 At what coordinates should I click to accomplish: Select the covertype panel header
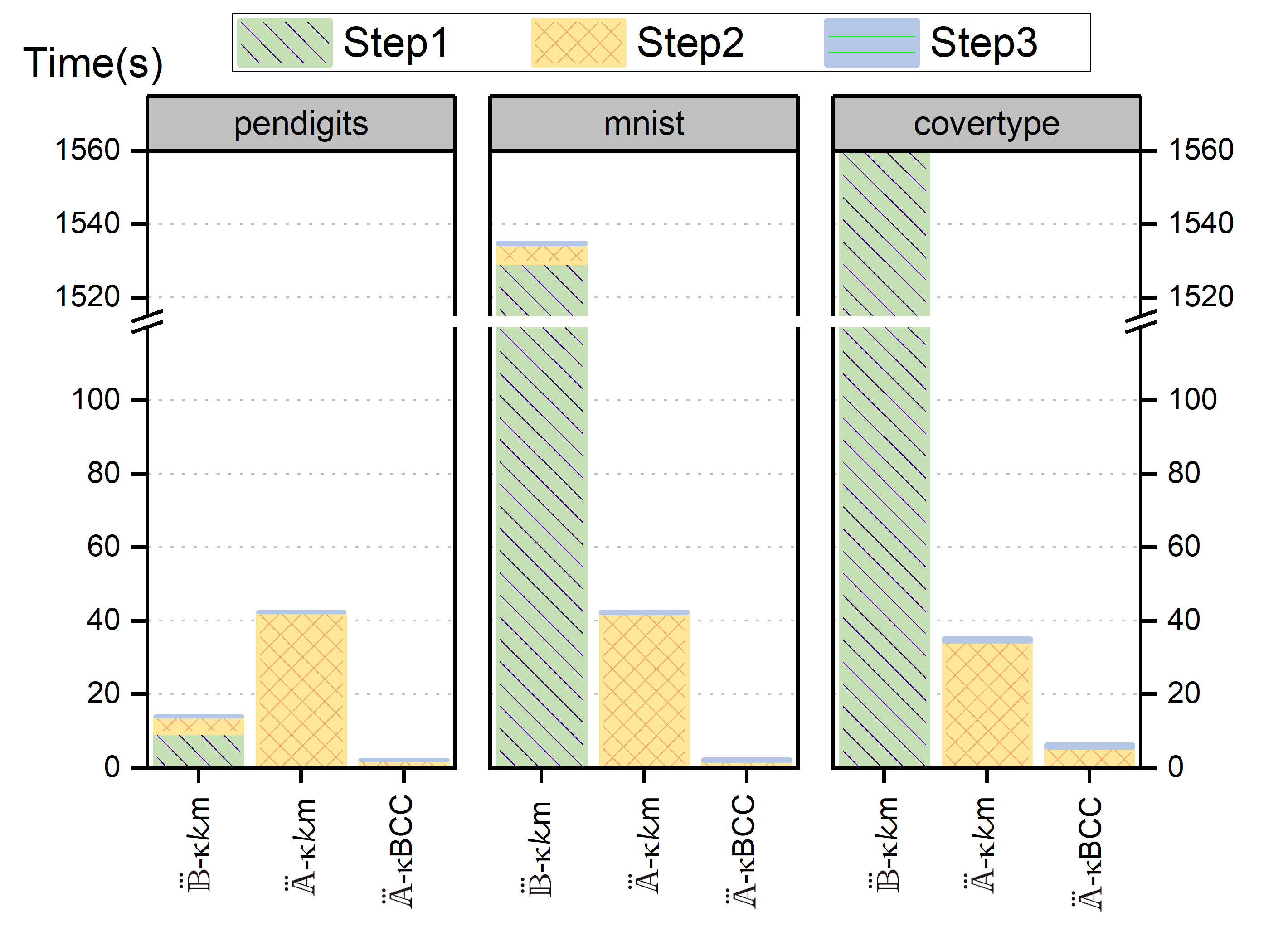(x=986, y=124)
